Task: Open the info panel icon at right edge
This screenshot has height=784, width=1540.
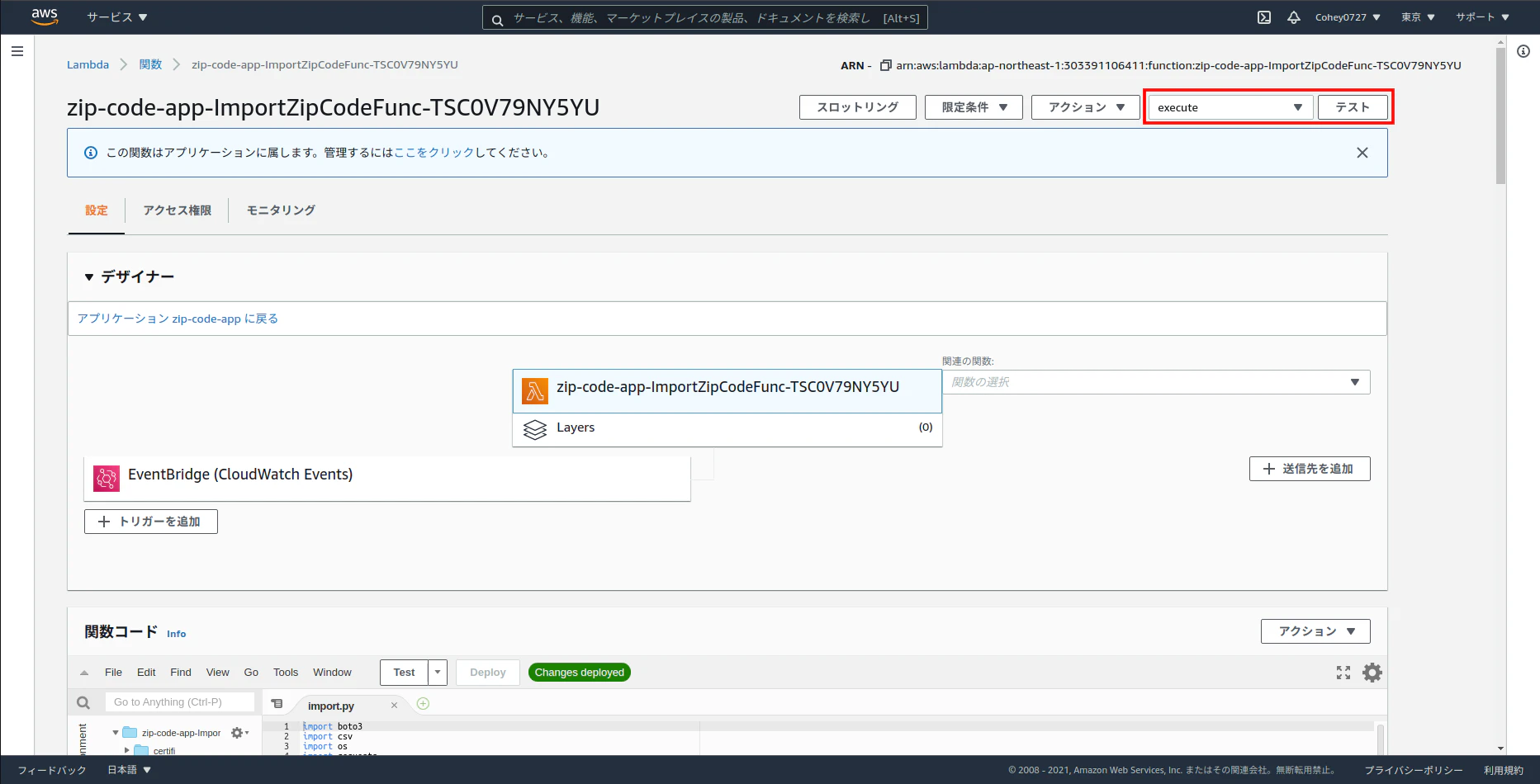Action: [1523, 51]
